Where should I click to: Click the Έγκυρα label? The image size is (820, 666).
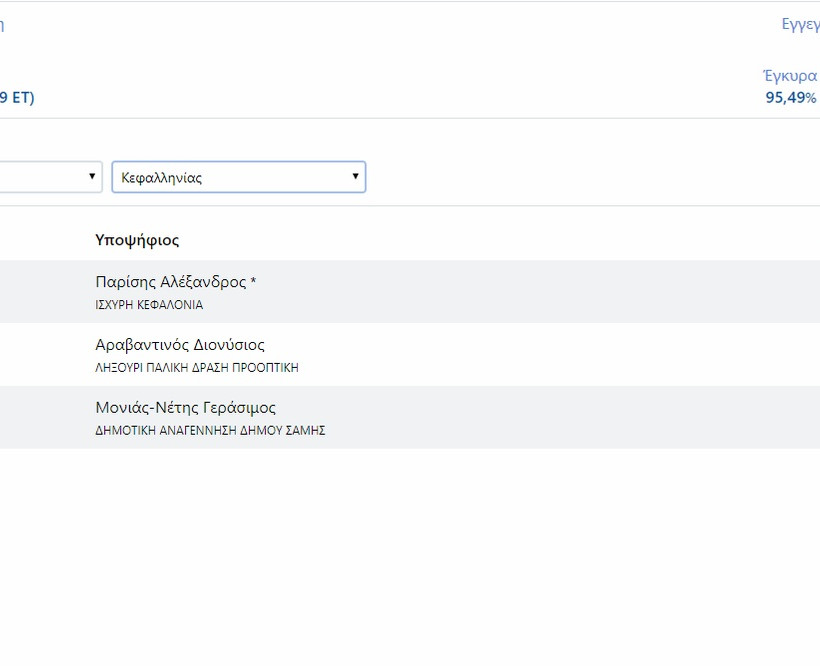pos(790,76)
